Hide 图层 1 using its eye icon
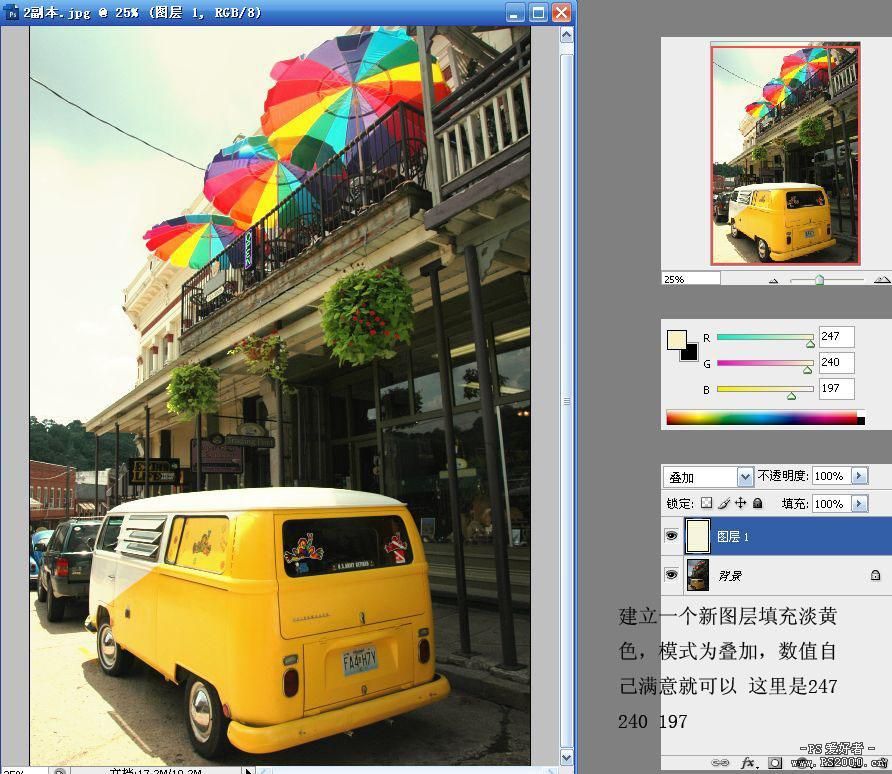Image resolution: width=892 pixels, height=774 pixels. pyautogui.click(x=671, y=536)
